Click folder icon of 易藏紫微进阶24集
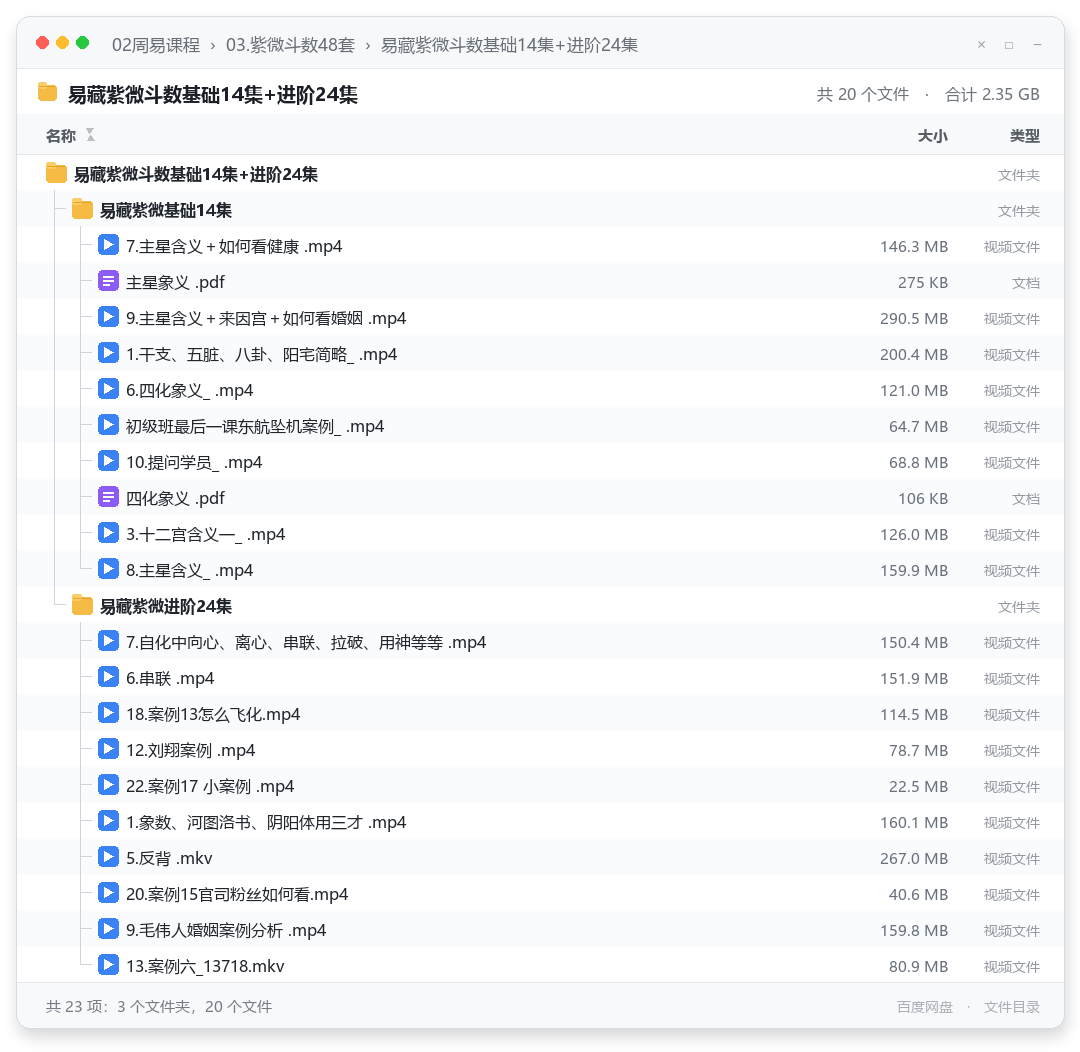Viewport: 1080px width, 1052px height. pos(82,605)
